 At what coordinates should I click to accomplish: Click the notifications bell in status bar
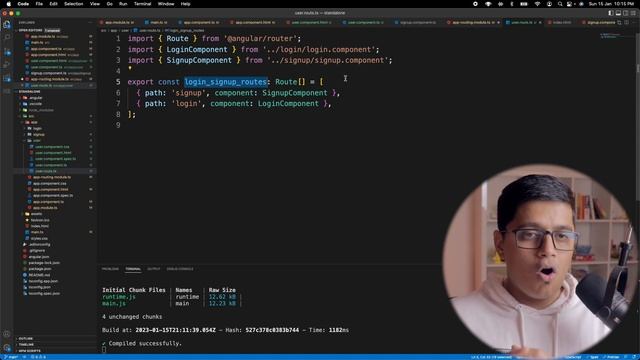(635, 357)
